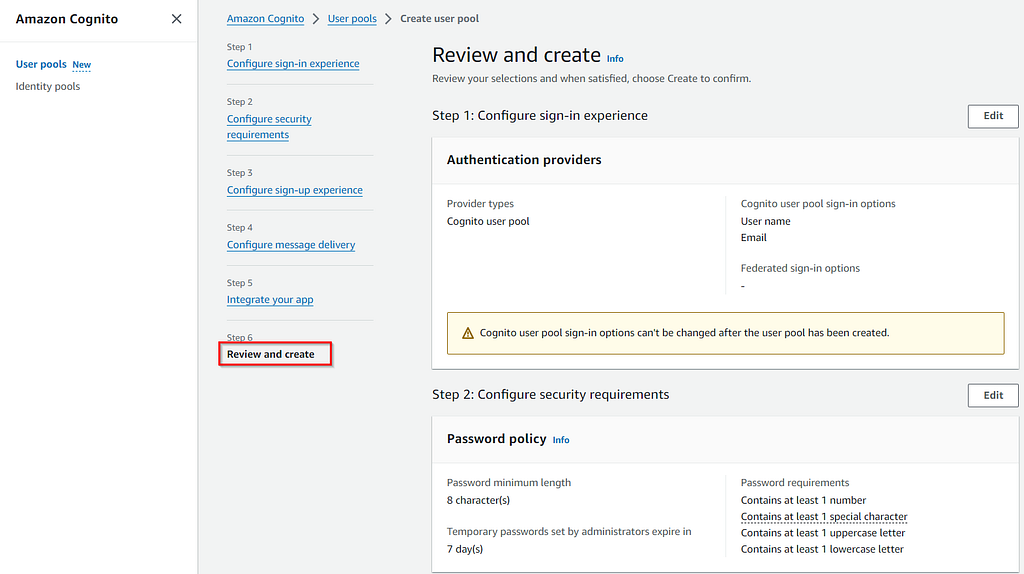Click Contains at least 1 lowercase letter
Image resolution: width=1024 pixels, height=574 pixels.
(822, 549)
